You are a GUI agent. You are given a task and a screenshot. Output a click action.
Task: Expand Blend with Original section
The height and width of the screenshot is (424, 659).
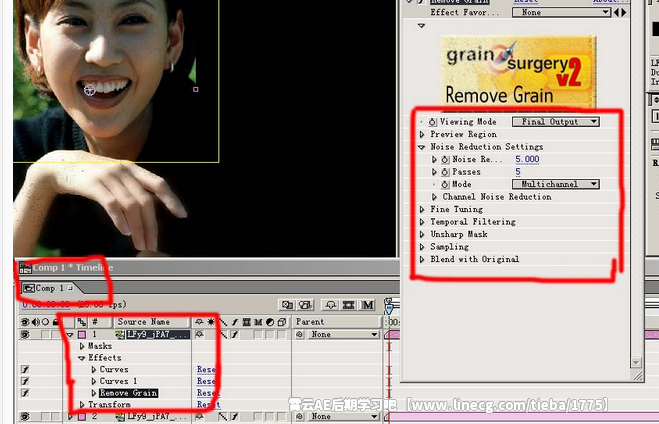click(422, 259)
